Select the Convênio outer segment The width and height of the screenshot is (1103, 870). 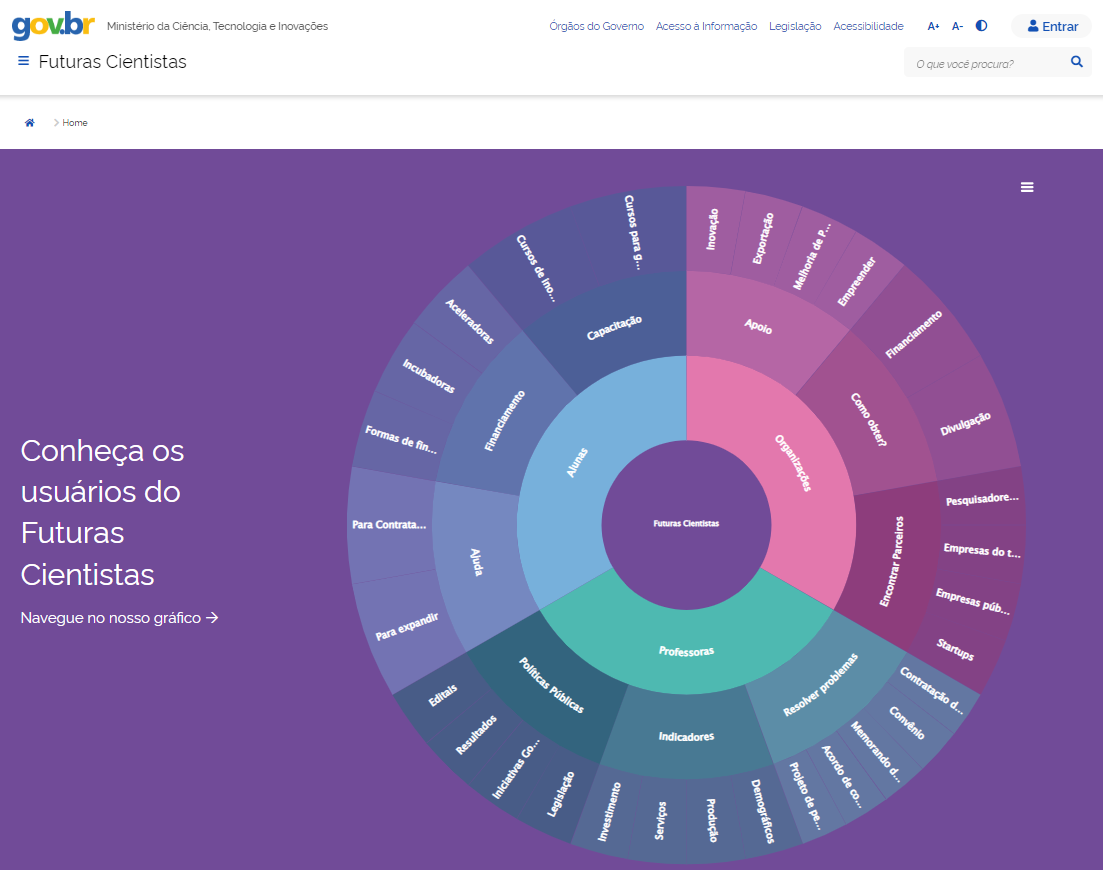click(906, 722)
